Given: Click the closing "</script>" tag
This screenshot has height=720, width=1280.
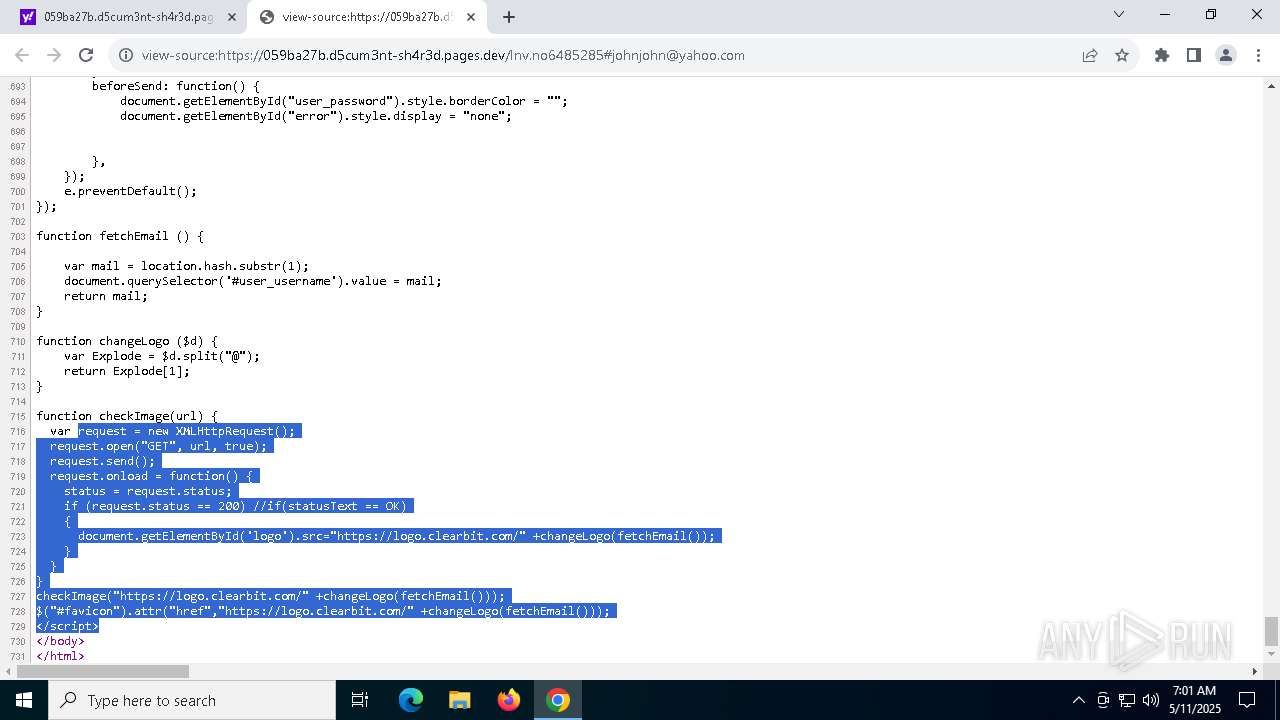Looking at the screenshot, I should tap(67, 626).
